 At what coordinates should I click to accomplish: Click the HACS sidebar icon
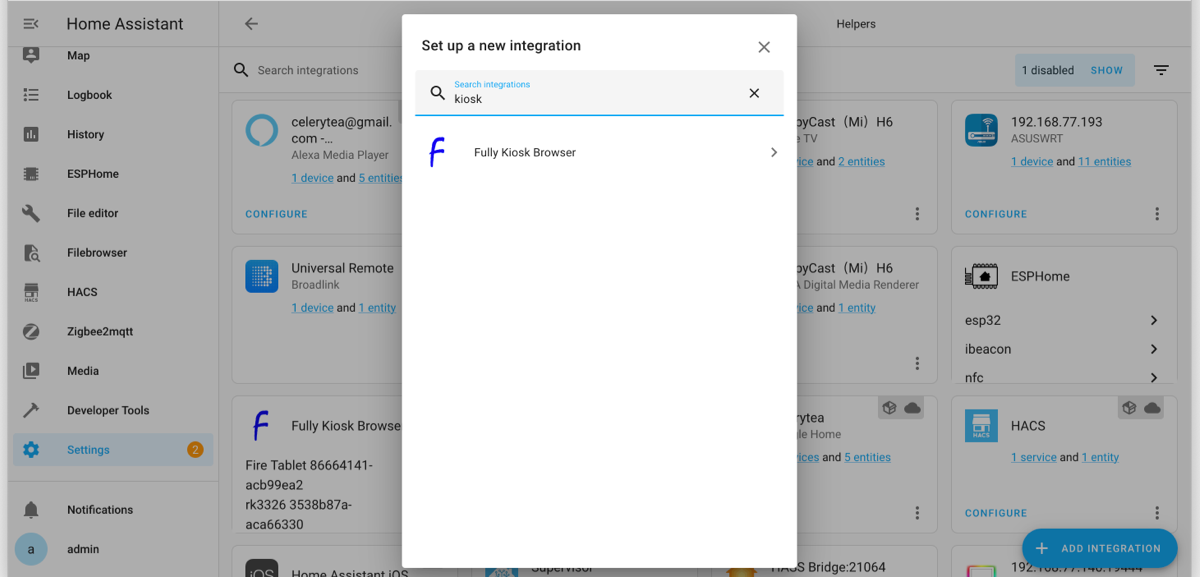click(x=31, y=292)
